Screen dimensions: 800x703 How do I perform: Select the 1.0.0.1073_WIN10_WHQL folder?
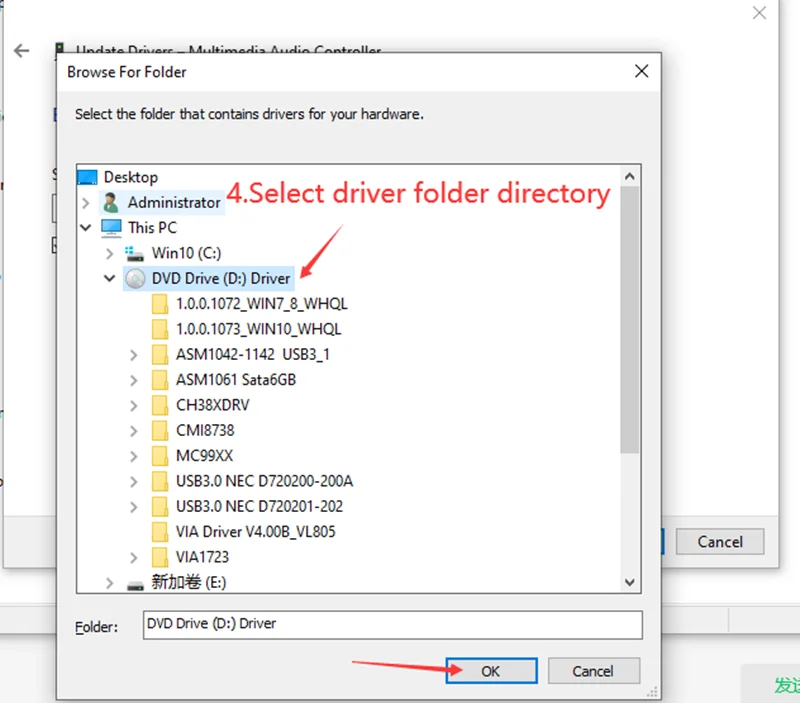pos(258,329)
